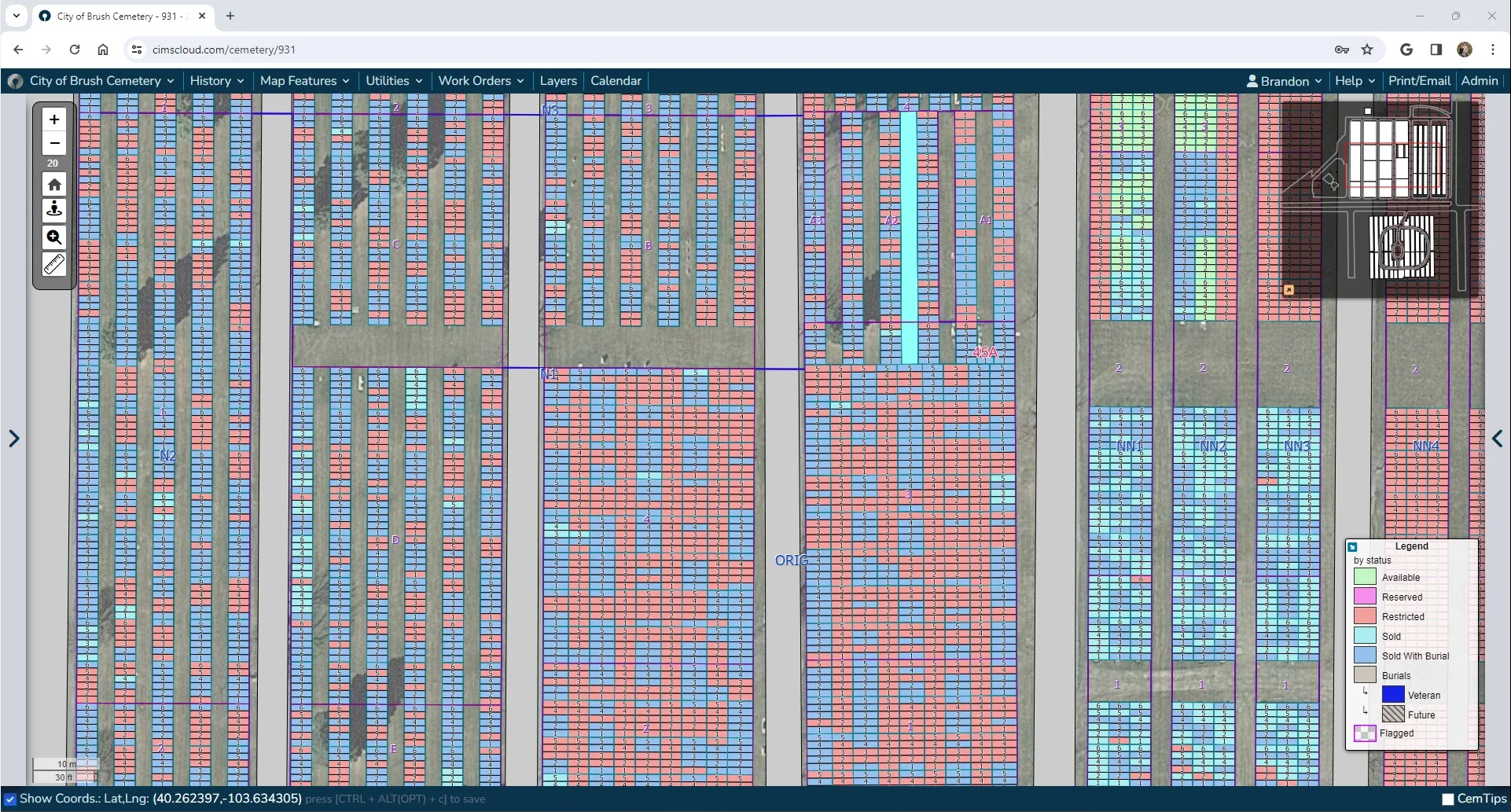
Task: Select the magnifier zoom-to-area tool
Action: (54, 237)
